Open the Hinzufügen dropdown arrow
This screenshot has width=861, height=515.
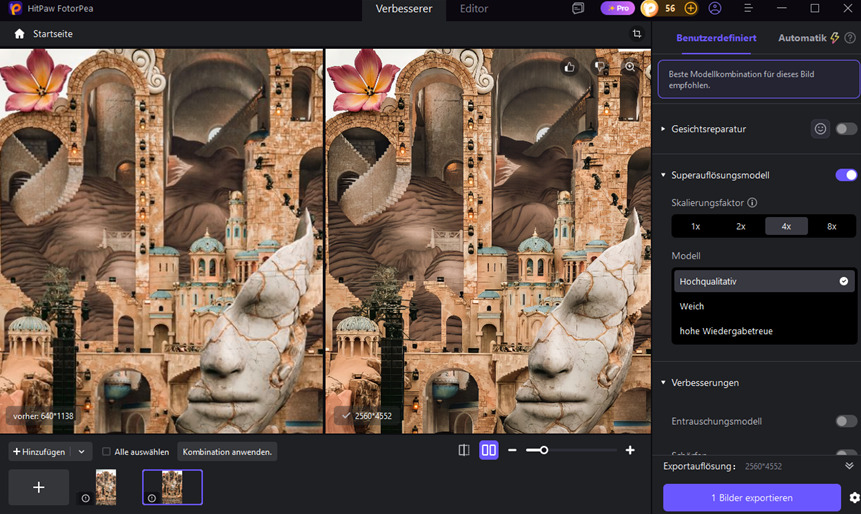pos(82,452)
